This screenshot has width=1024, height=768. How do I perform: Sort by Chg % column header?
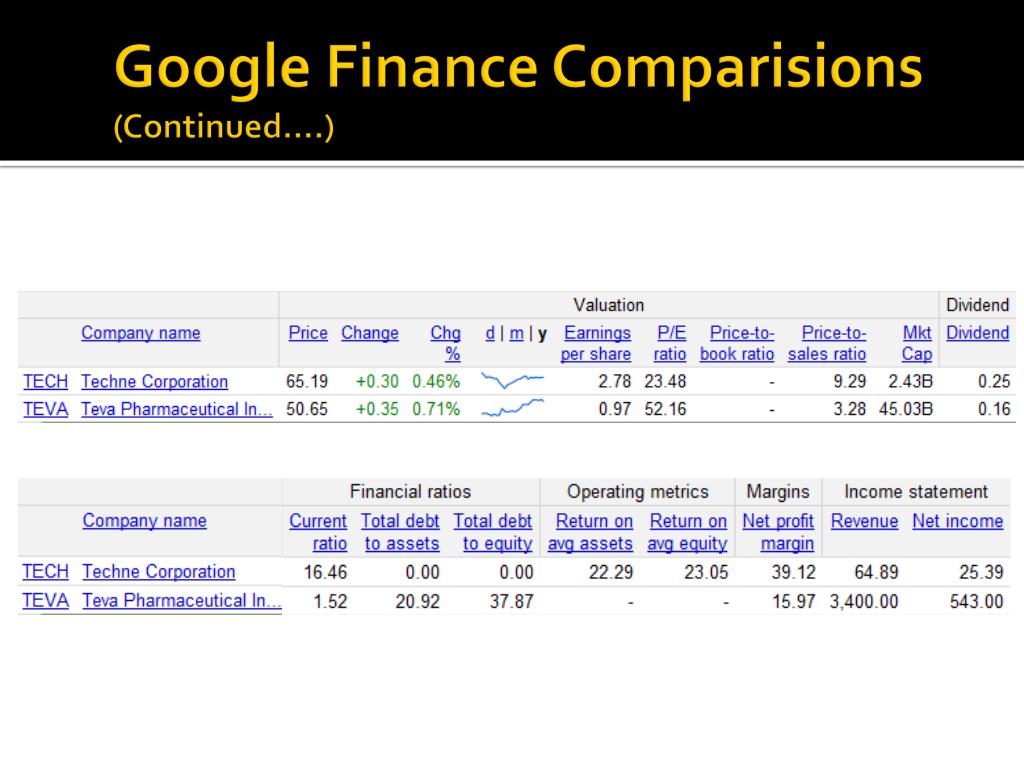445,344
